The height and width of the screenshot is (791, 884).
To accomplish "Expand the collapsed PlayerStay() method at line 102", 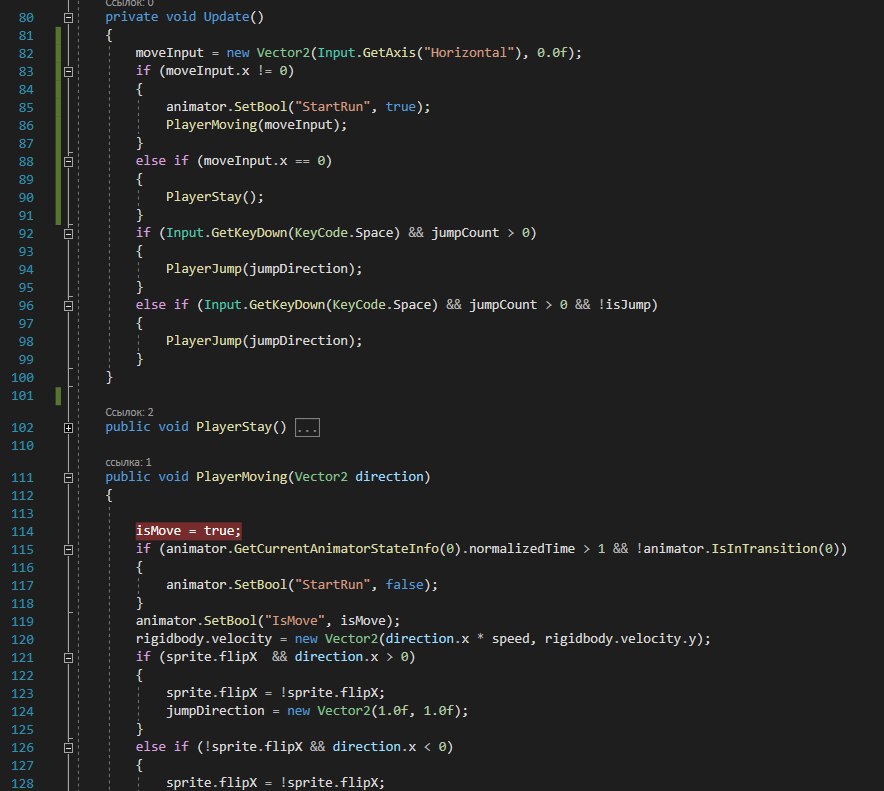I will 68,428.
